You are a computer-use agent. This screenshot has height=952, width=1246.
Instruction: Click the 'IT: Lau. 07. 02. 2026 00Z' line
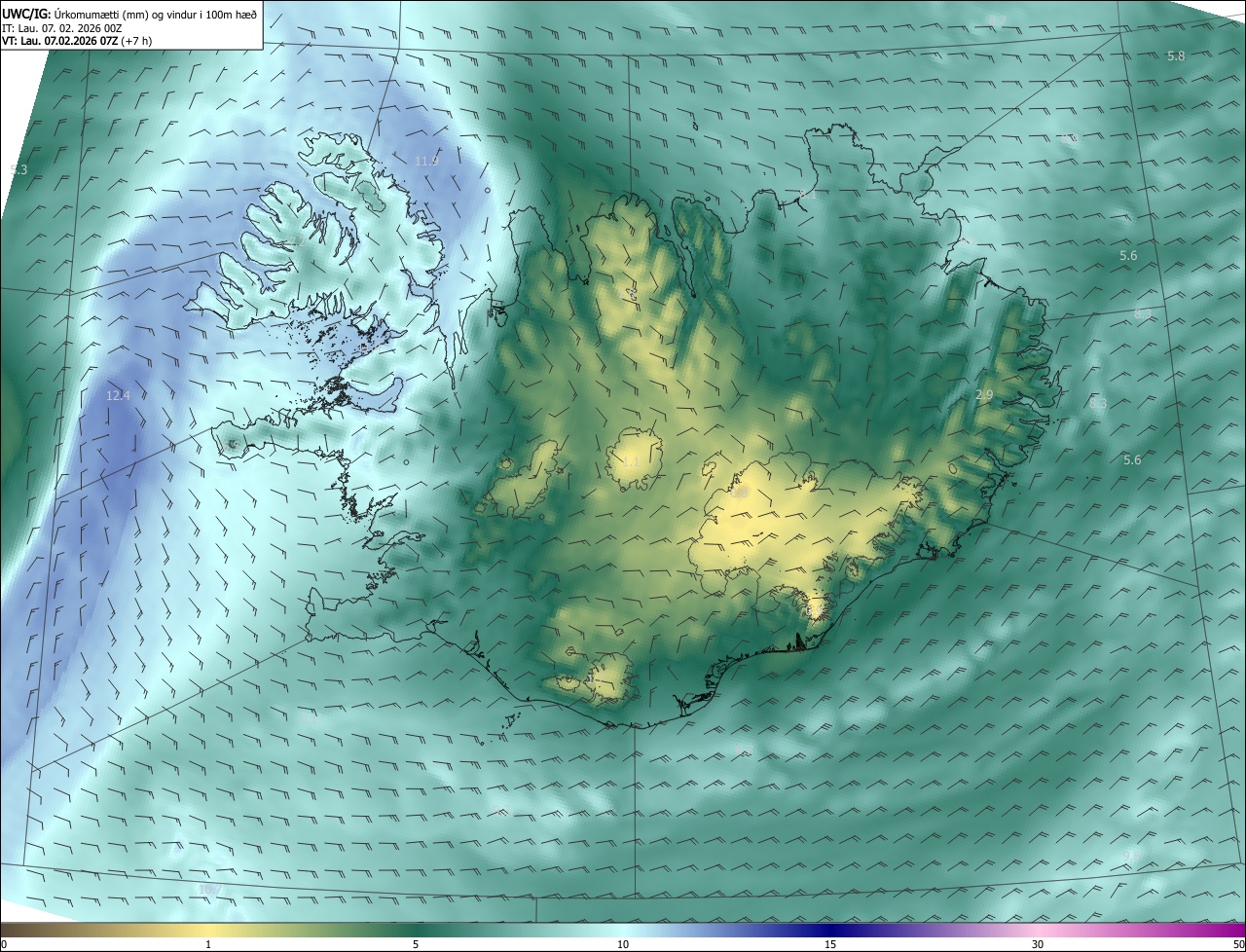click(61, 27)
